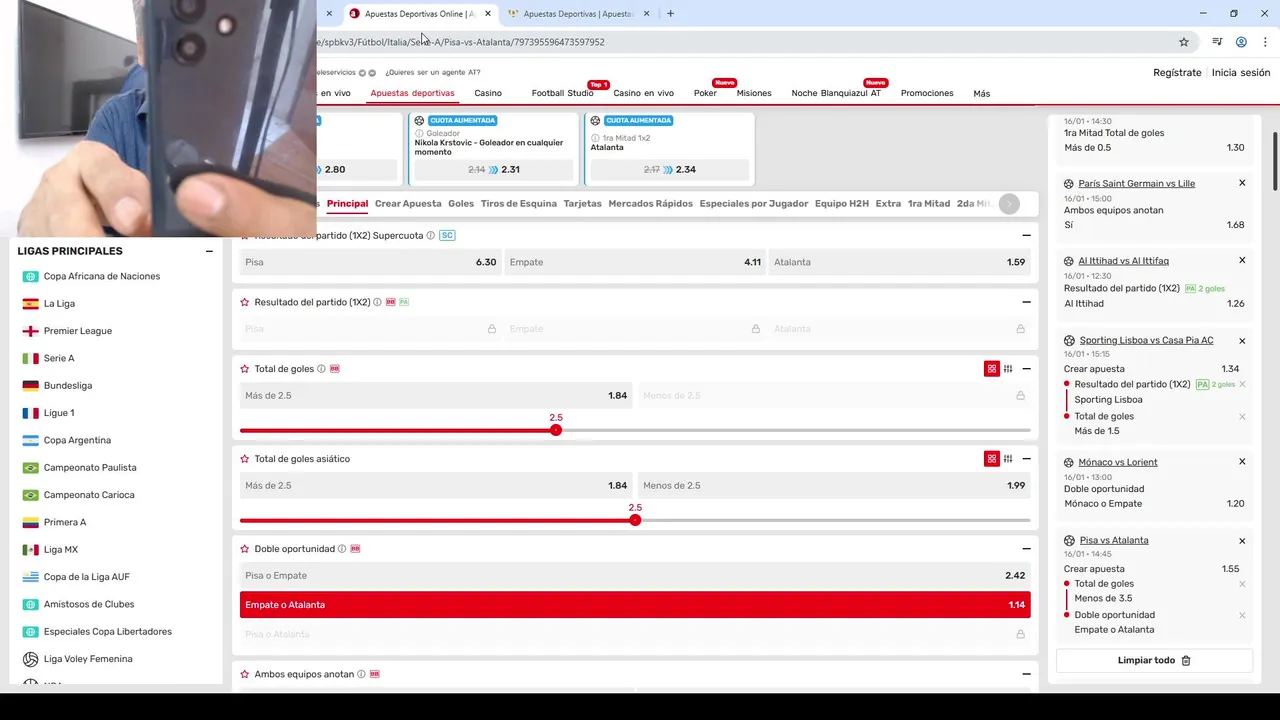Remove Al Ittihad vs Al Ittifaq from betslip
1280x720 pixels.
point(1242,260)
